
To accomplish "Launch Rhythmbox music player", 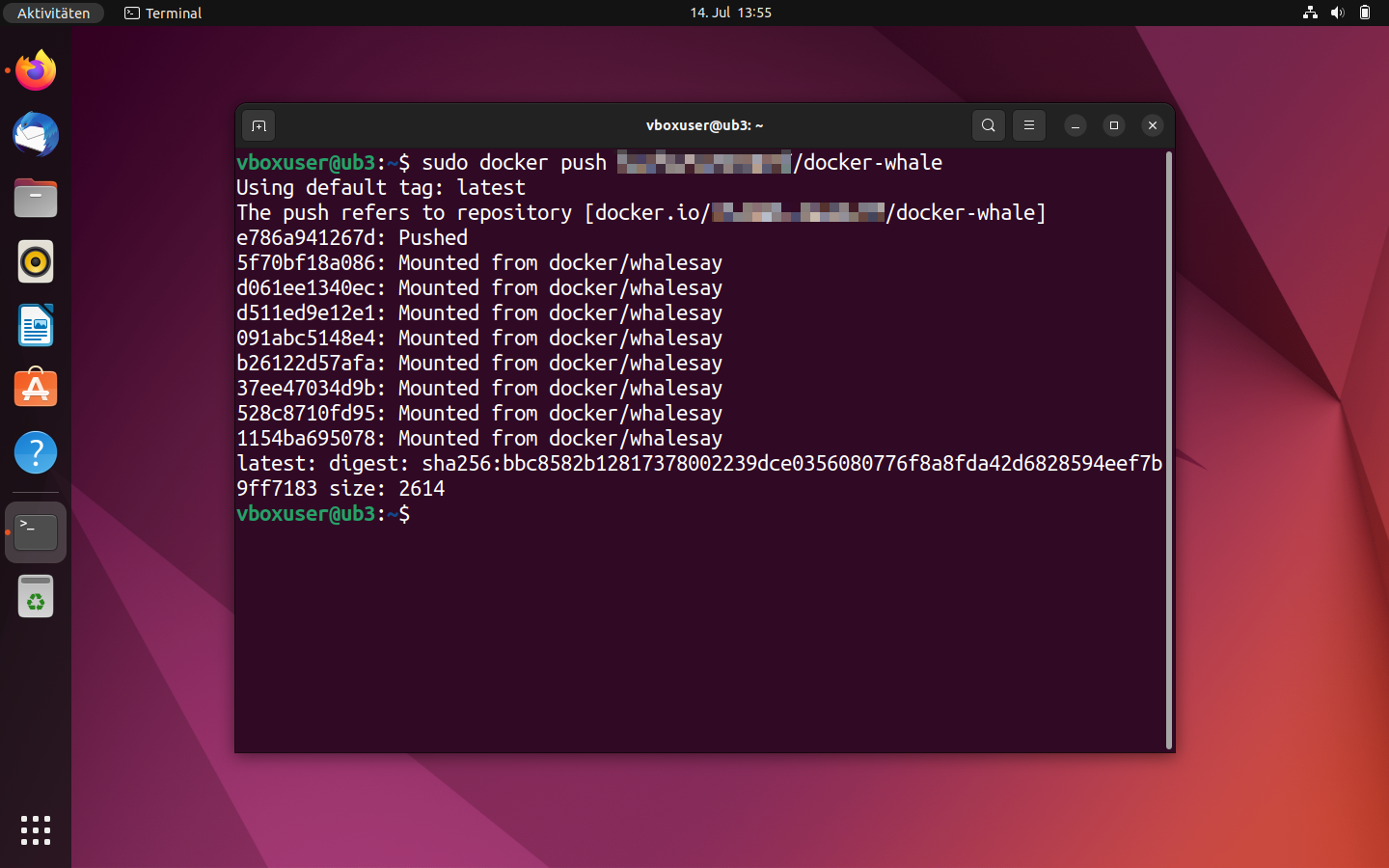I will pos(36,261).
